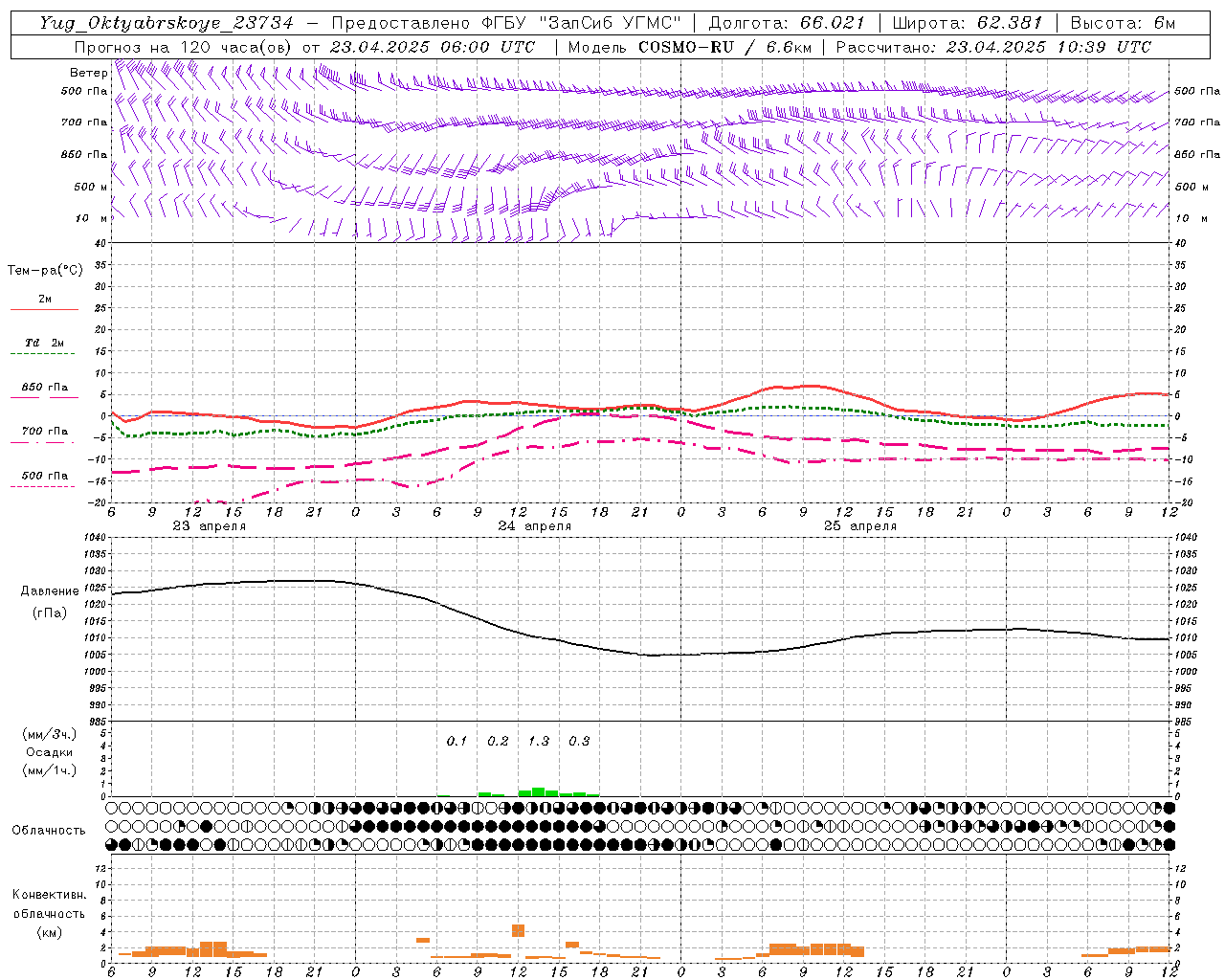Screen dimensions: 1225x980
Task: Click the tallest orange convective cloud bar
Action: tap(519, 930)
